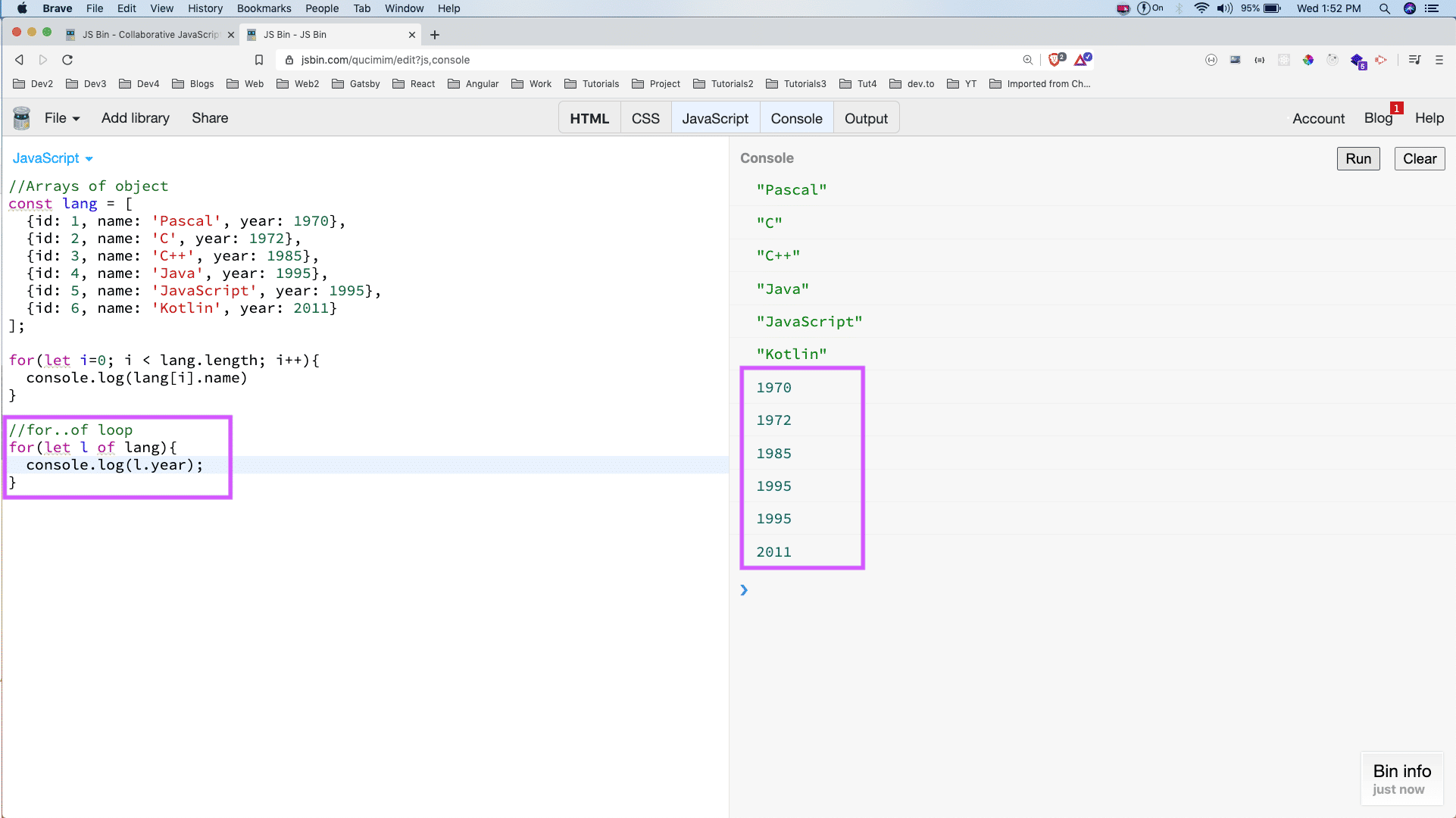Click the curly braces extension icon

point(1260,60)
